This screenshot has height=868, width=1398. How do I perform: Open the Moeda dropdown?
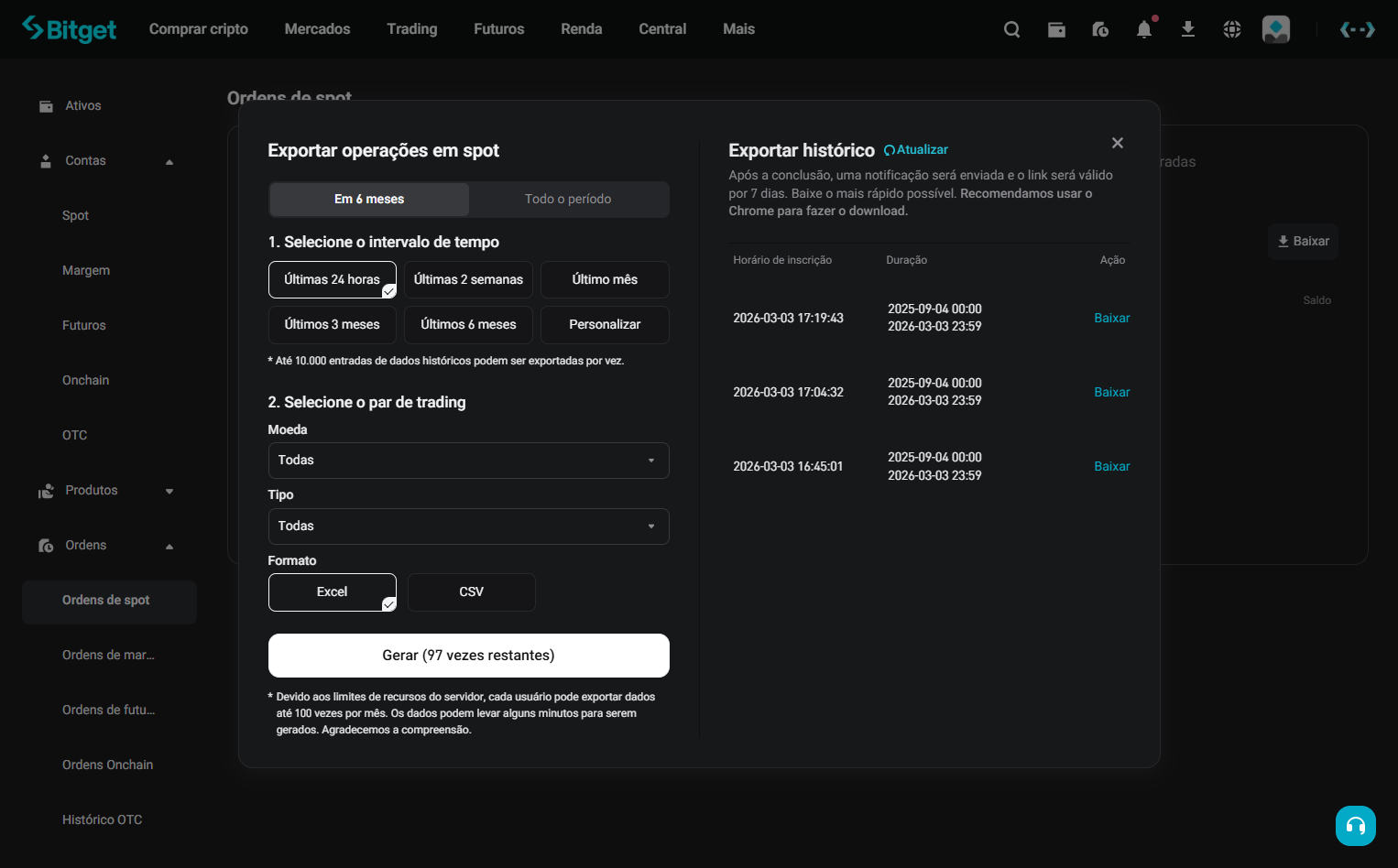click(469, 461)
